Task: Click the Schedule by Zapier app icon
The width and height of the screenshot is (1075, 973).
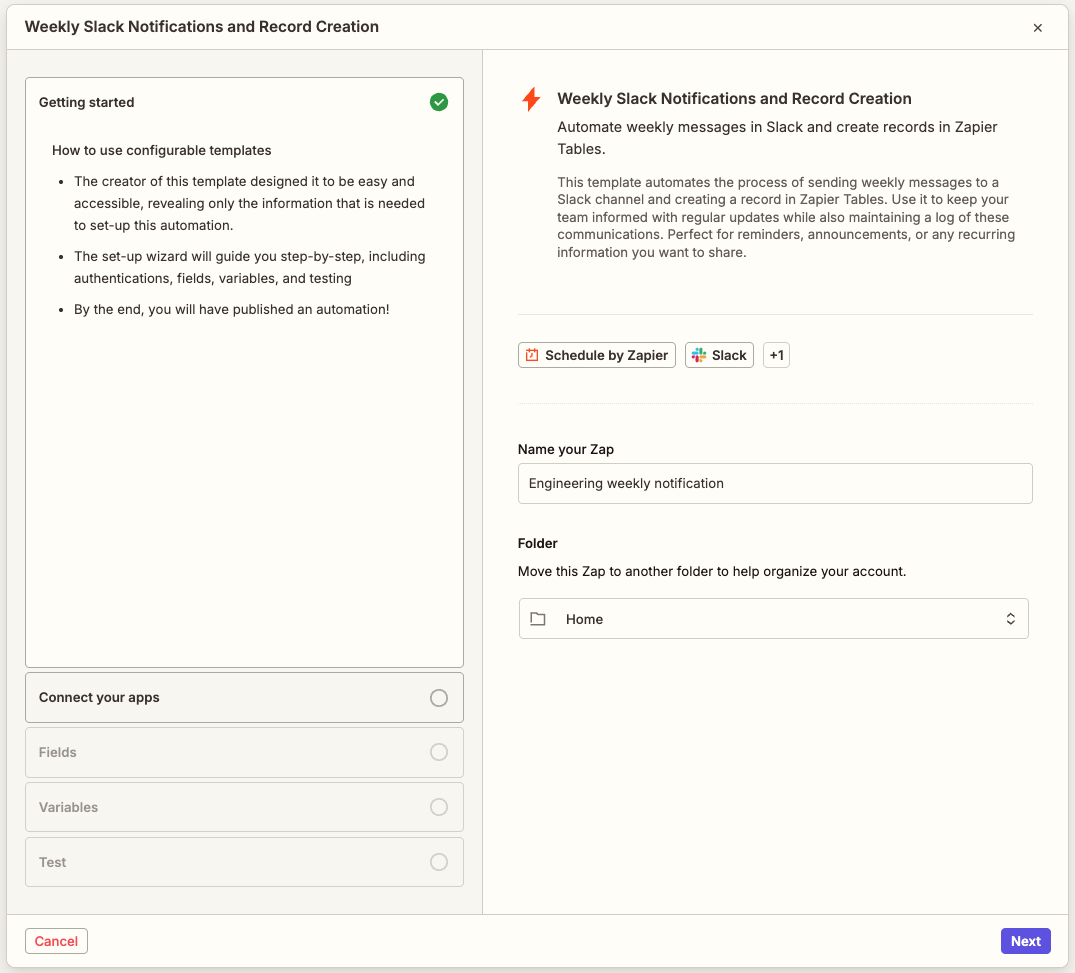Action: pyautogui.click(x=530, y=354)
